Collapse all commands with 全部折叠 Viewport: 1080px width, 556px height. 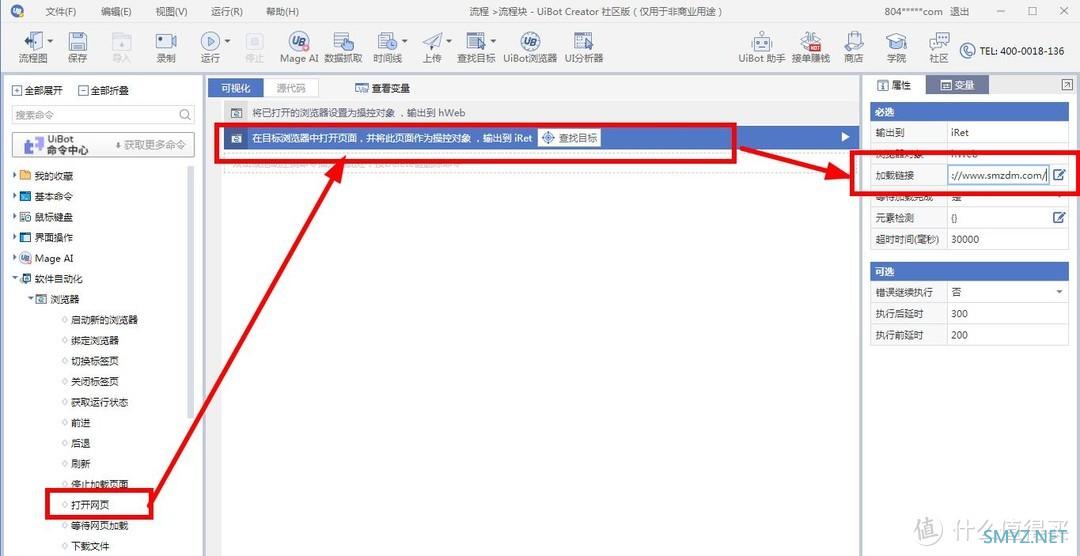pos(103,90)
